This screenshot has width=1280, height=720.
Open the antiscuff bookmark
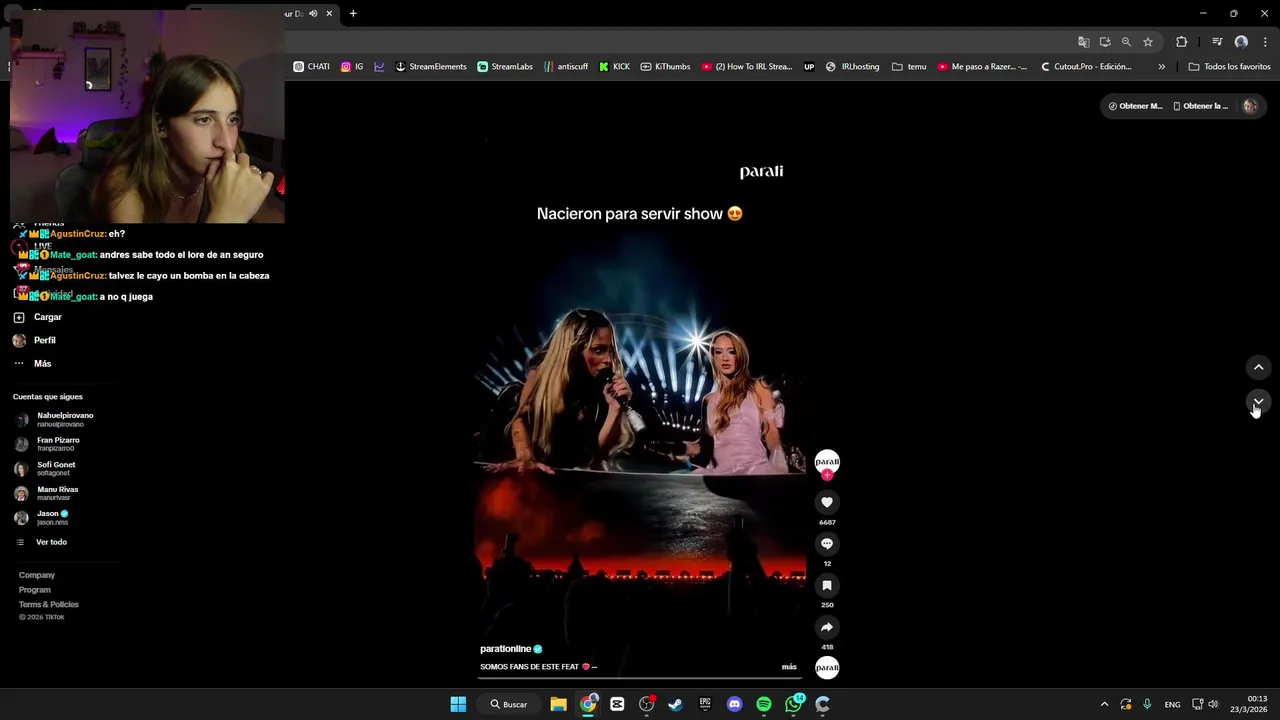pos(566,67)
